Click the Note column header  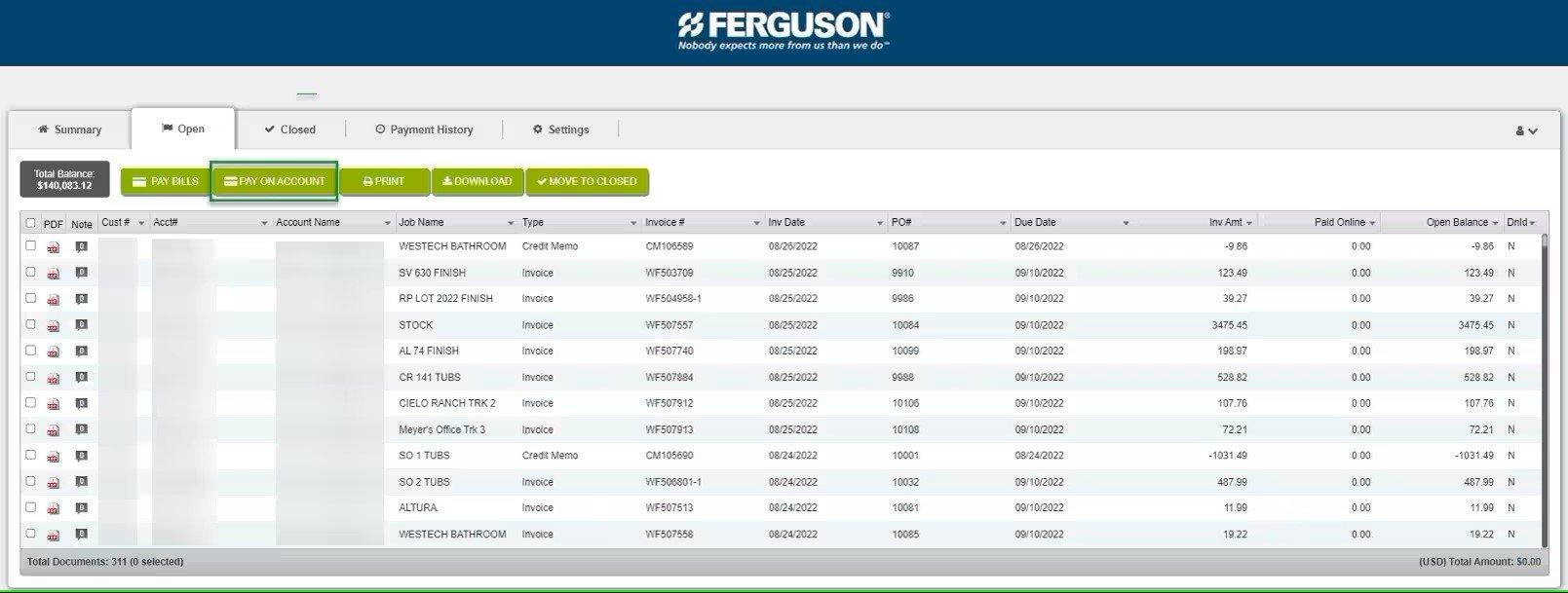[82, 224]
